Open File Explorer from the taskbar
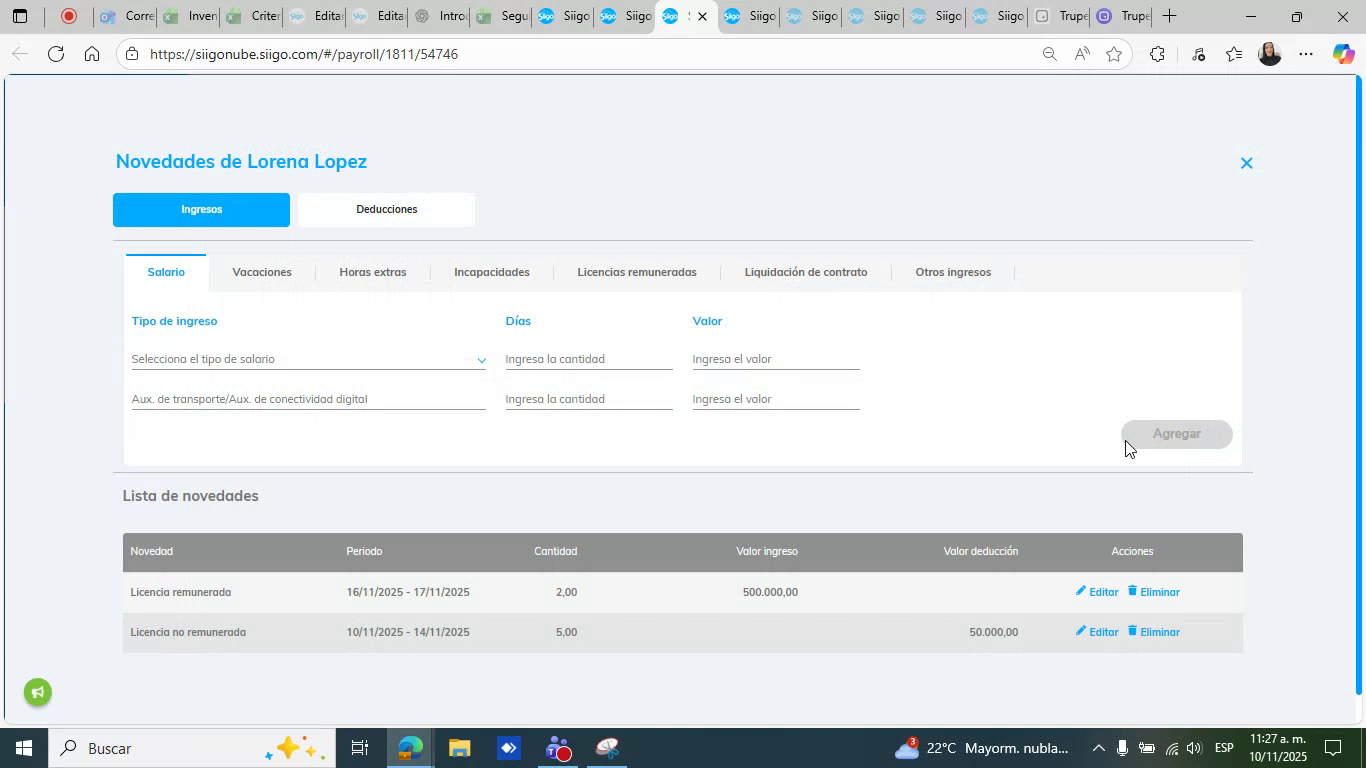This screenshot has height=768, width=1366. [459, 748]
